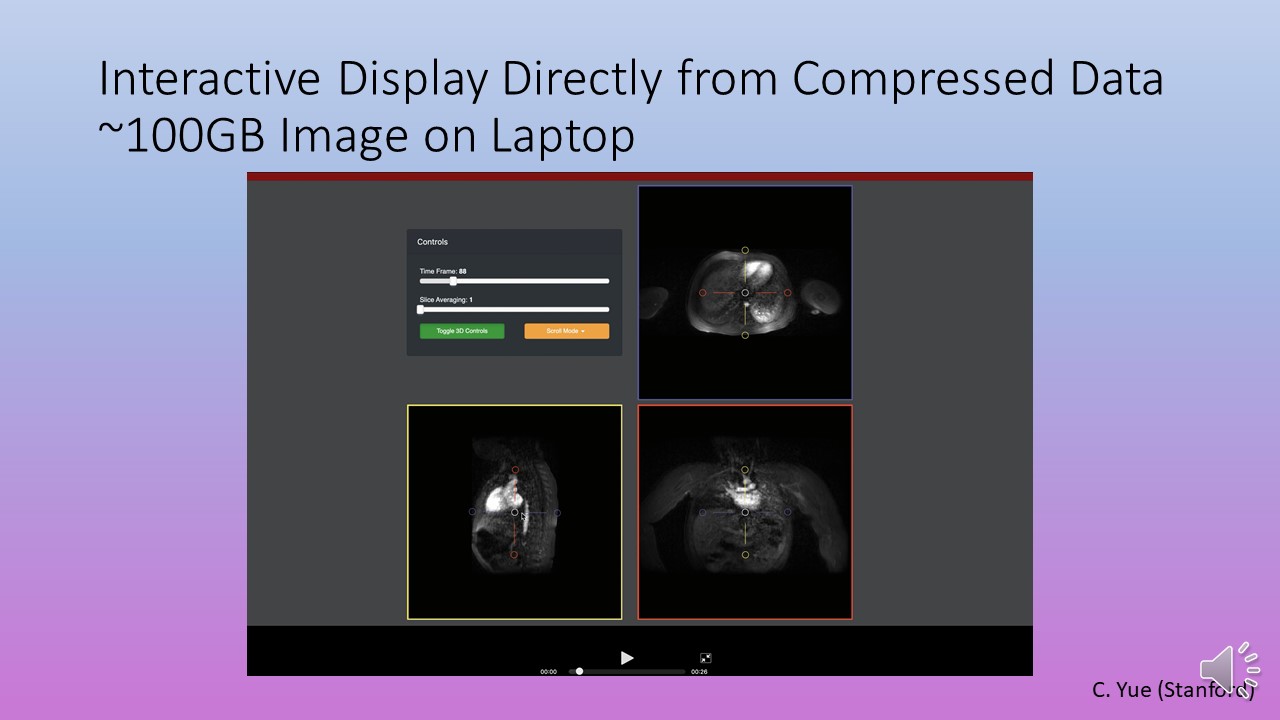Click bottom yellow handle in axial view
The width and height of the screenshot is (1280, 720).
click(x=745, y=336)
